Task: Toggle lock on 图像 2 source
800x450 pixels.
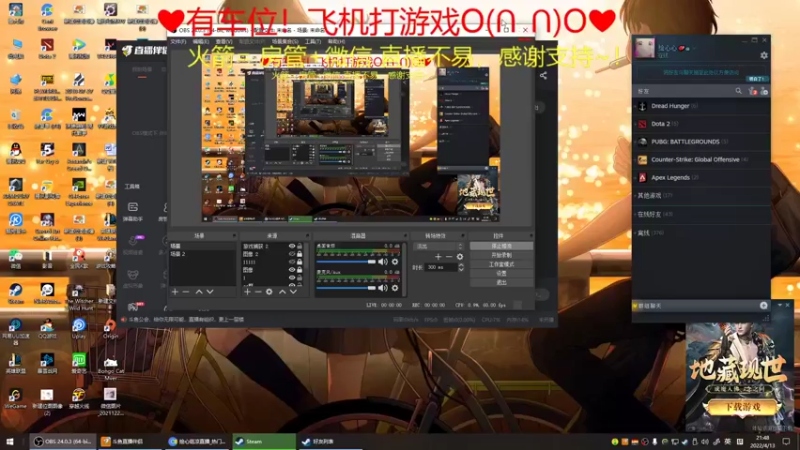Action: [x=299, y=254]
